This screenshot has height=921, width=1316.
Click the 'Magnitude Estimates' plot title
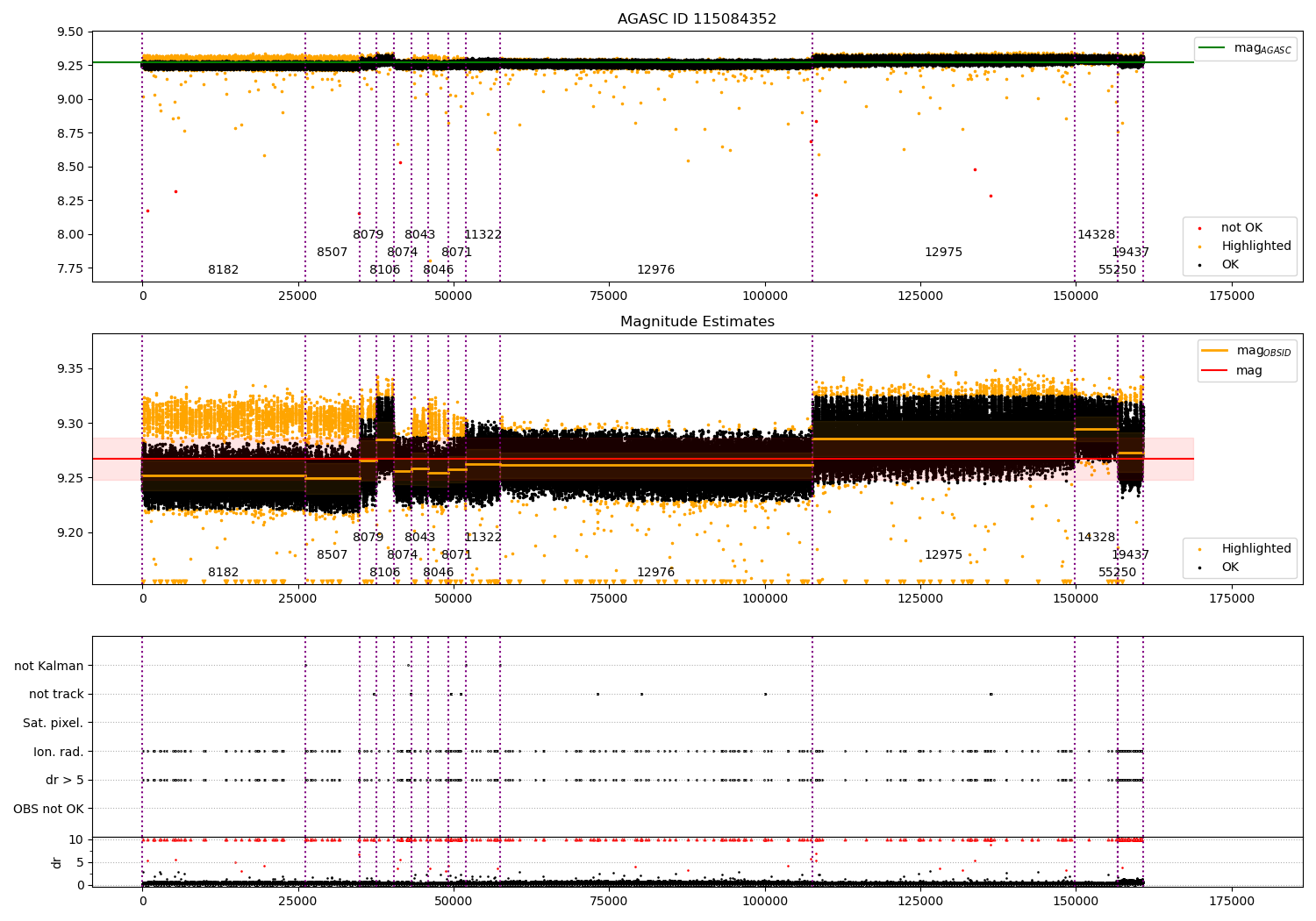pos(697,322)
